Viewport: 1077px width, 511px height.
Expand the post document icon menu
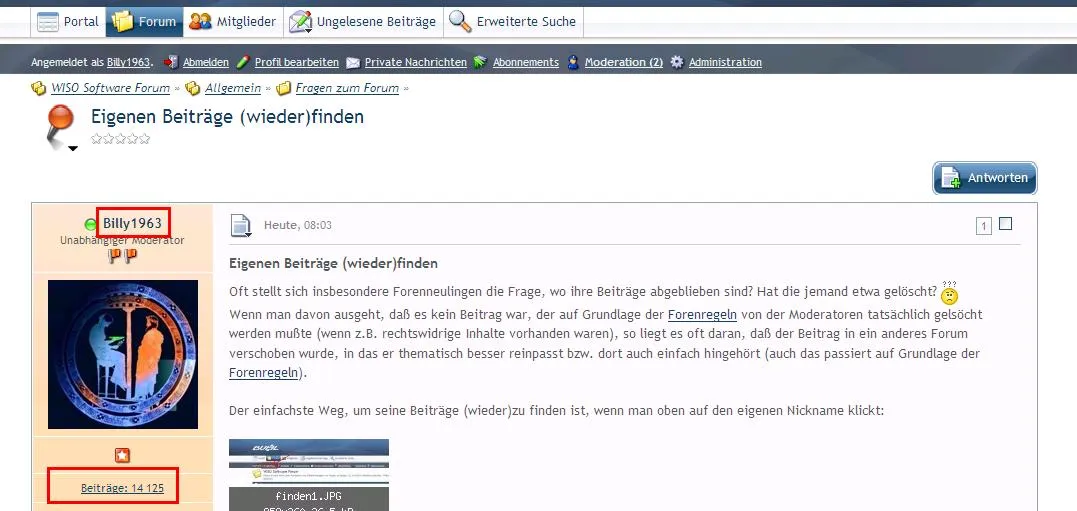click(x=241, y=227)
